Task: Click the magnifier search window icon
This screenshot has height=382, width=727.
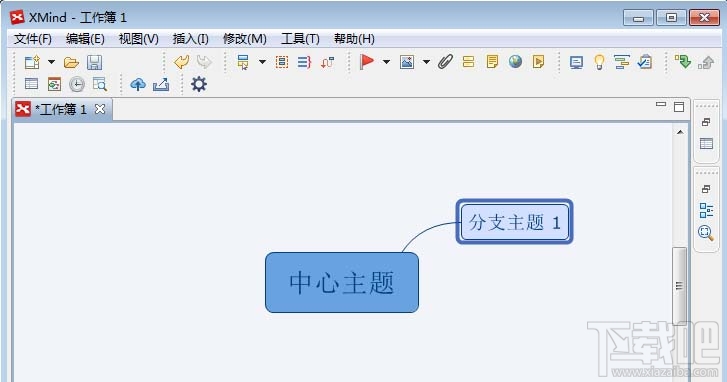Action: [100, 84]
